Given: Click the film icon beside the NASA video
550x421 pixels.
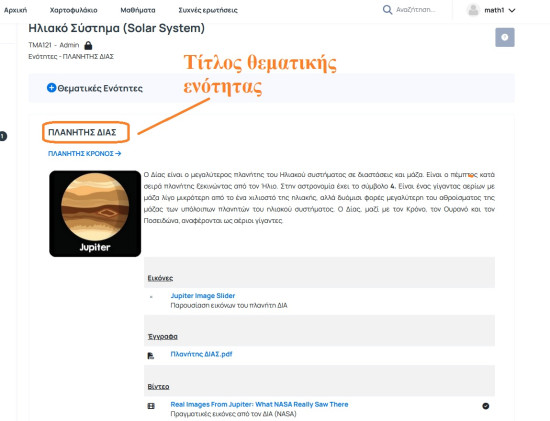Looking at the screenshot, I should click(x=151, y=406).
